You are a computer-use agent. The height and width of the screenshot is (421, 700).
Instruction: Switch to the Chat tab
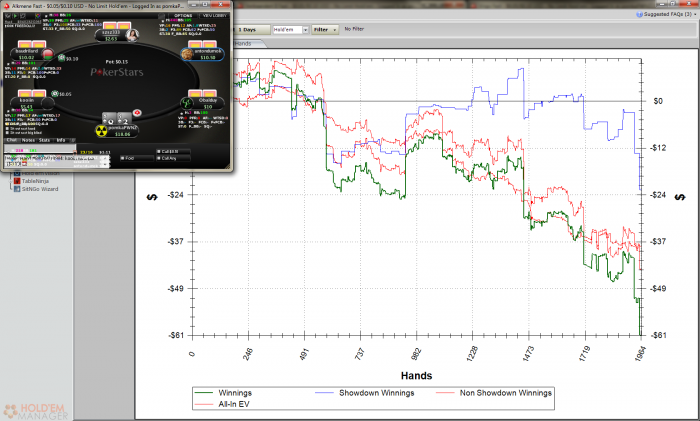(x=12, y=140)
